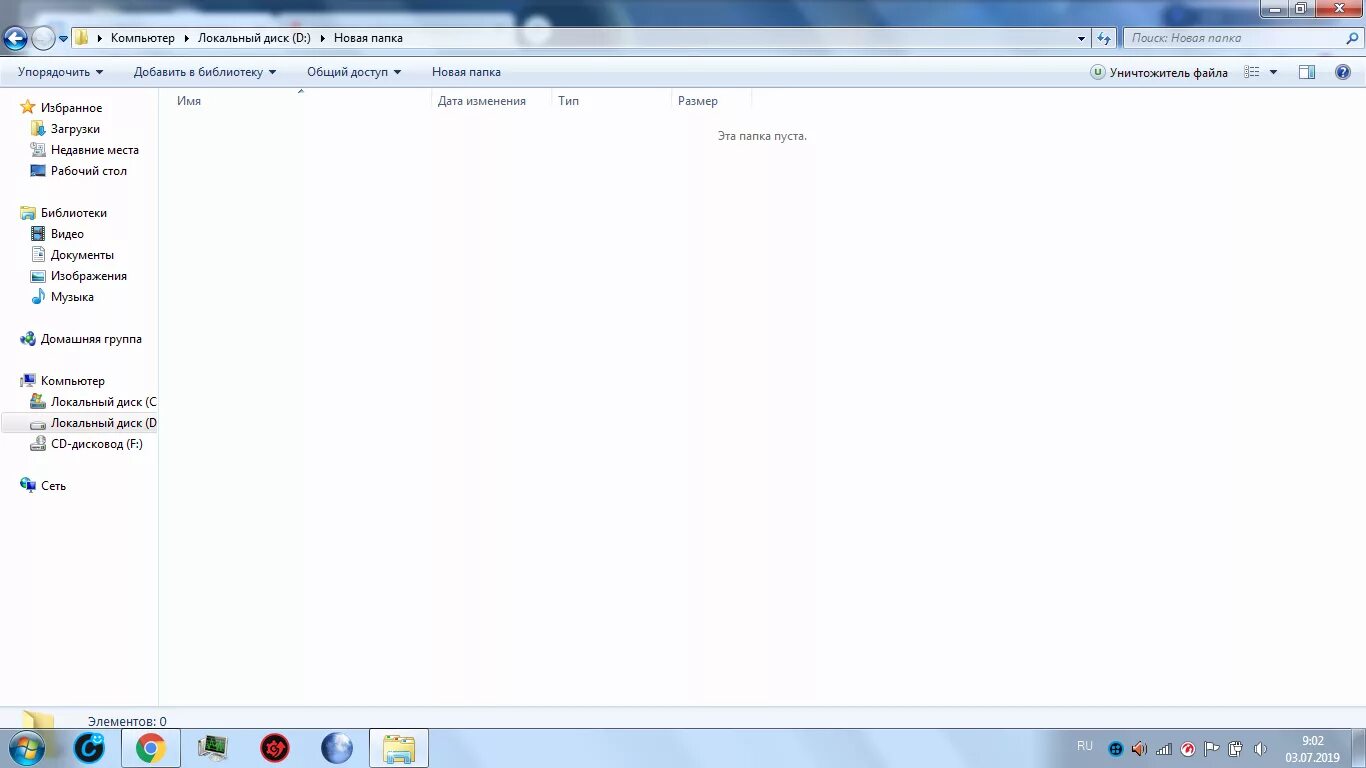Launch the blue C app on the taskbar
Viewport: 1366px width, 768px height.
pyautogui.click(x=89, y=748)
